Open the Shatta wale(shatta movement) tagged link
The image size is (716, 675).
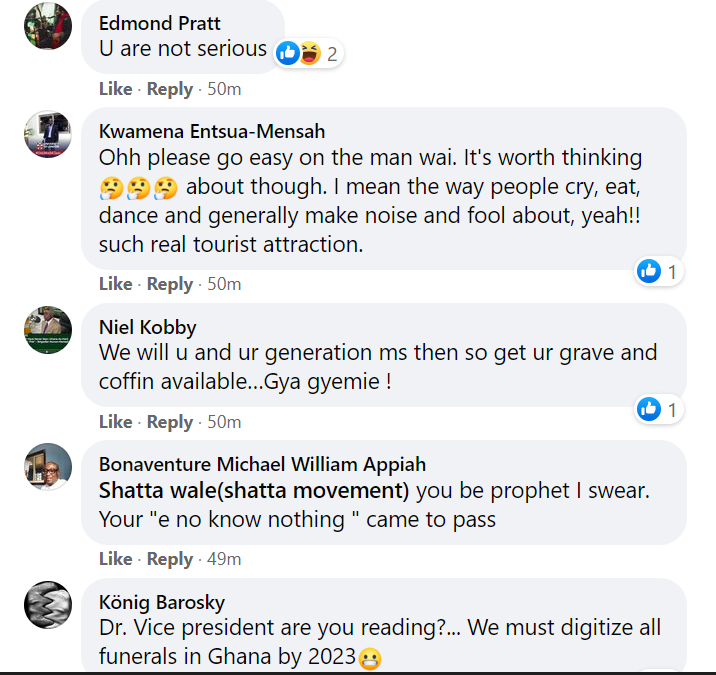(x=254, y=491)
